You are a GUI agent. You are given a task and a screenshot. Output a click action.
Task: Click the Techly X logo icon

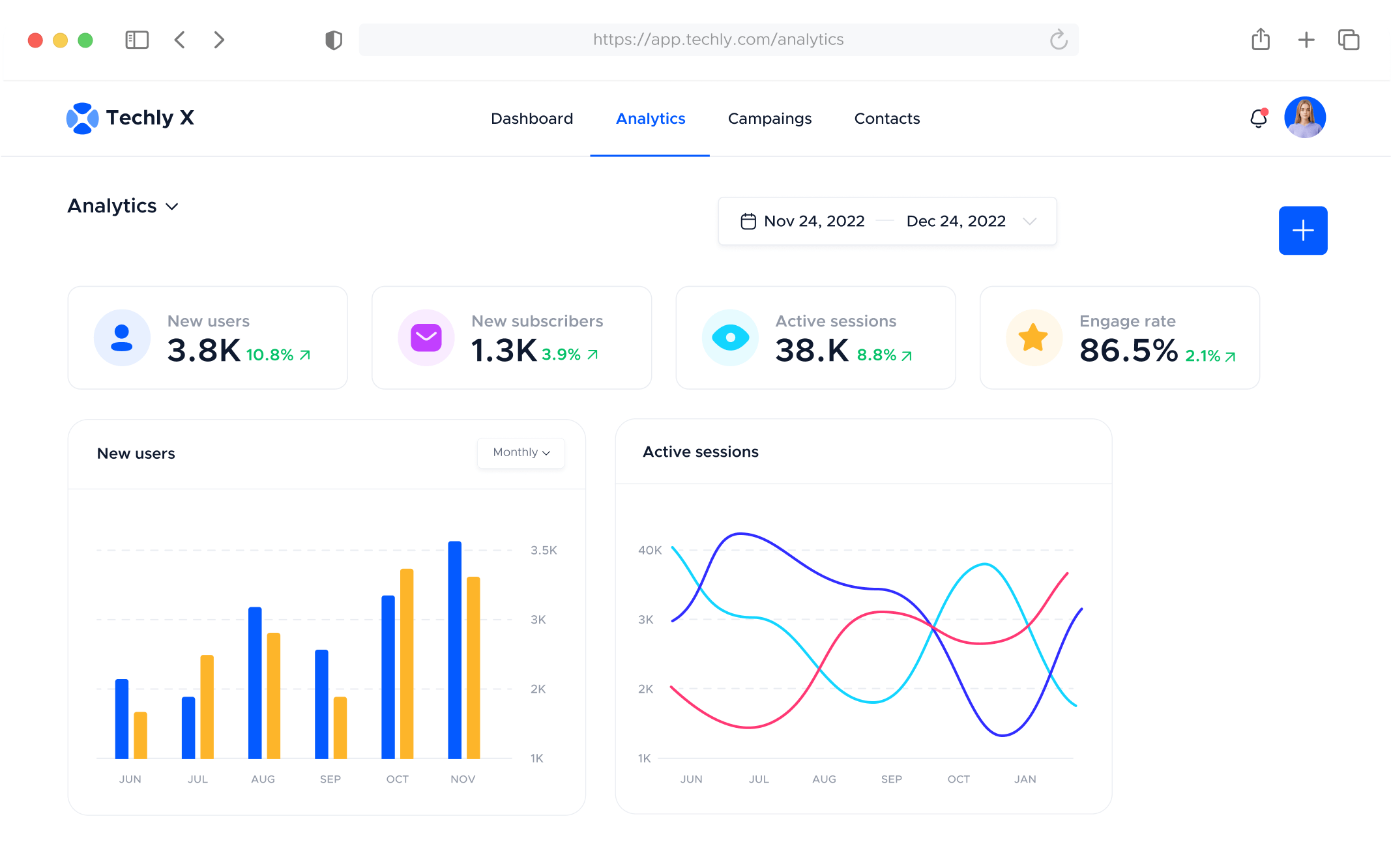pyautogui.click(x=83, y=118)
